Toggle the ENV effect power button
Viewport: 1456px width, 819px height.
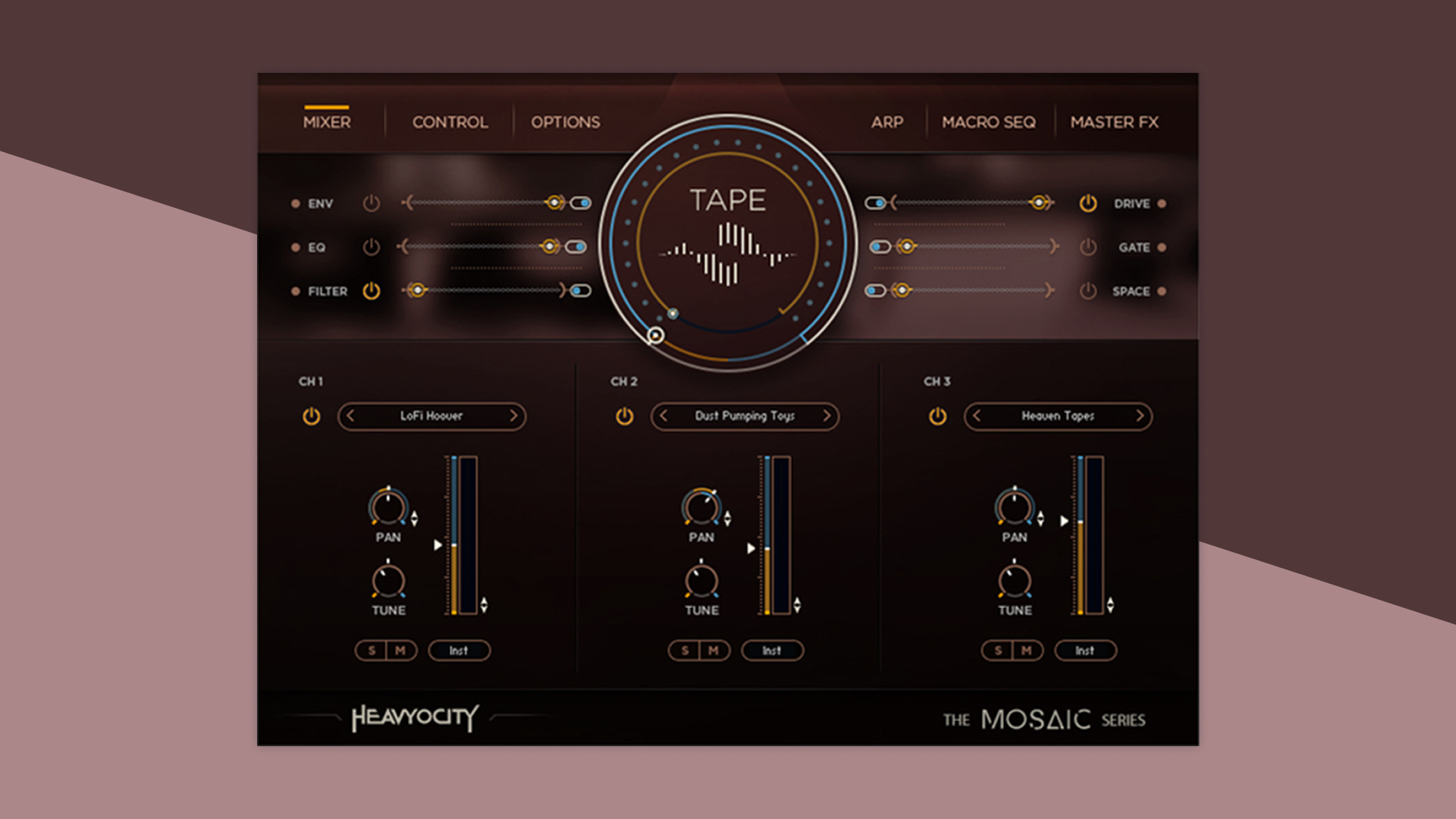(372, 203)
